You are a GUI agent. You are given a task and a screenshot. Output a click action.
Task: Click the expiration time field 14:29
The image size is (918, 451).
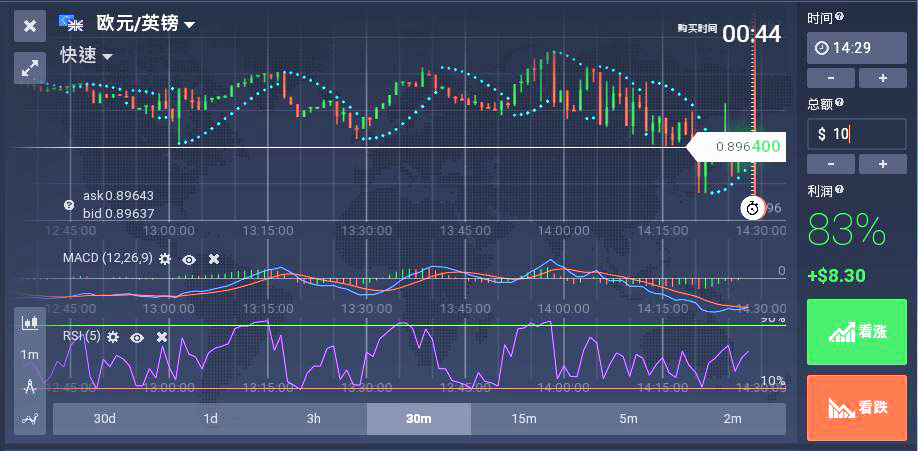(857, 48)
